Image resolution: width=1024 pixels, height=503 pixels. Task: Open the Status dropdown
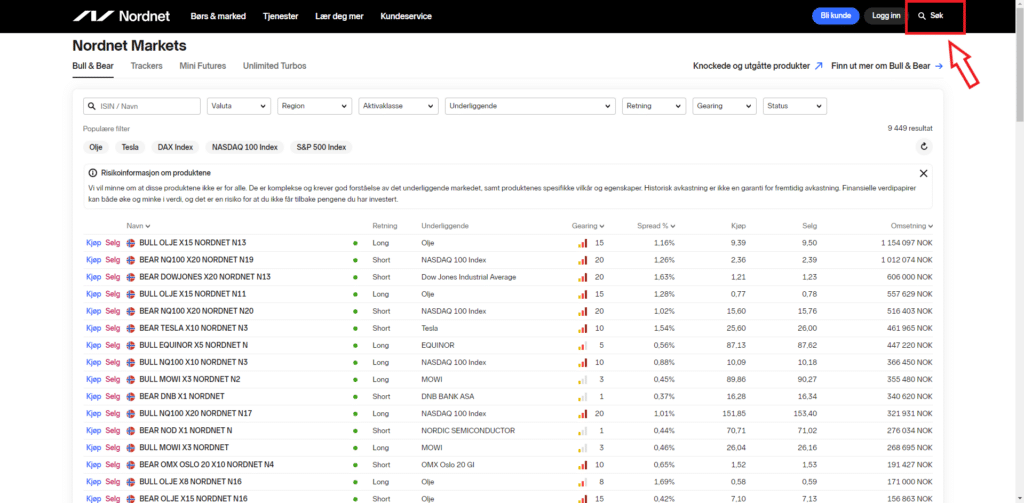tap(795, 106)
